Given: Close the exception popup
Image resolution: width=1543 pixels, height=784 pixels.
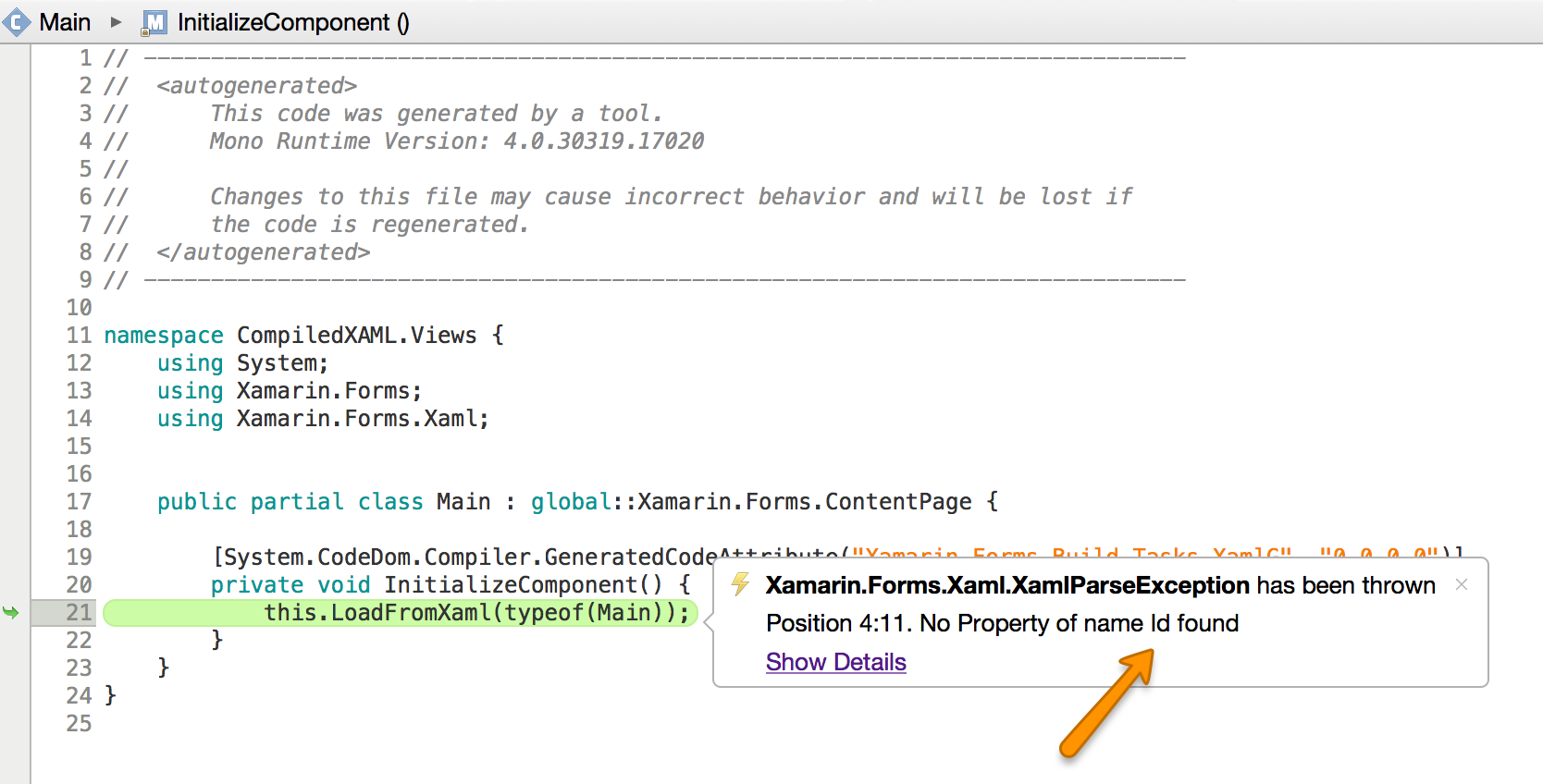Looking at the screenshot, I should 1462,584.
